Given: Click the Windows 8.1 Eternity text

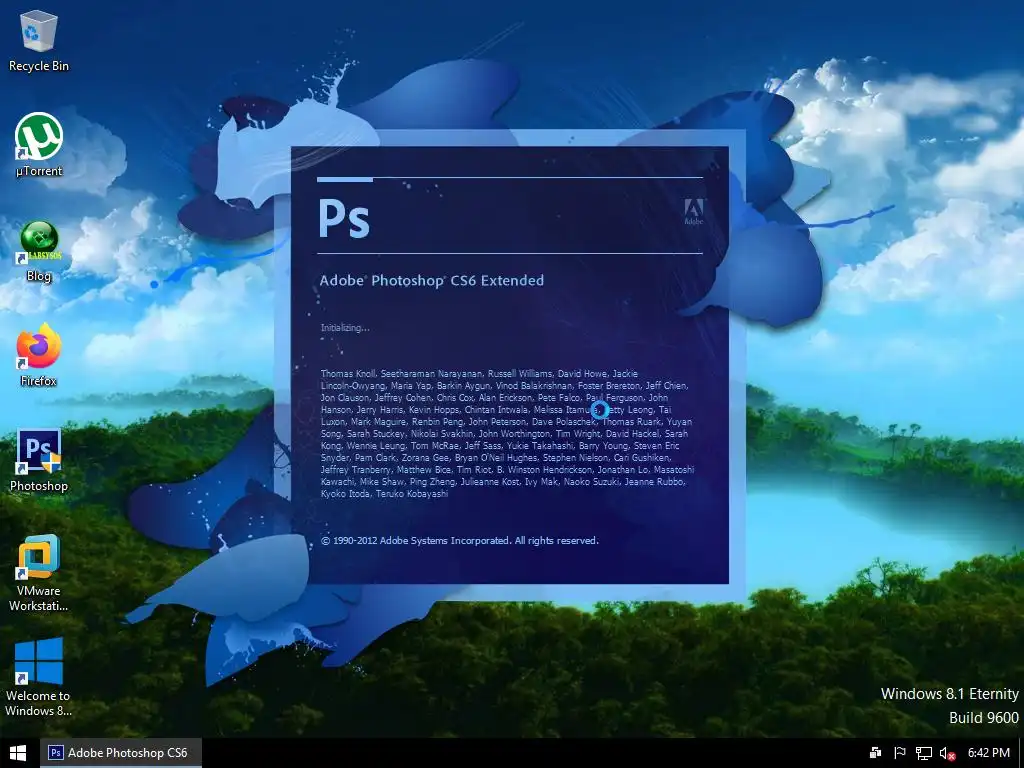Looking at the screenshot, I should pos(950,694).
